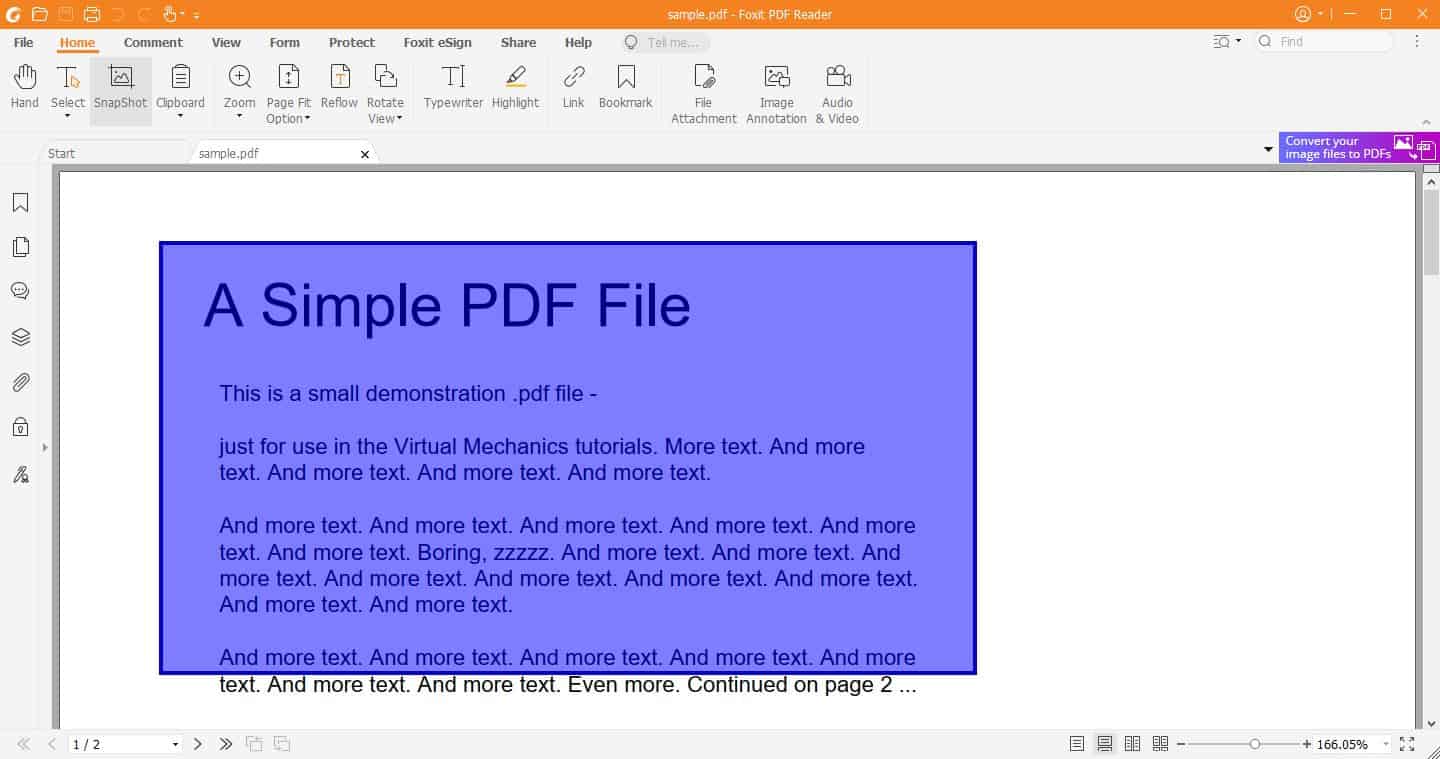The height and width of the screenshot is (759, 1440).
Task: Open the Clipboard tool
Action: (180, 85)
